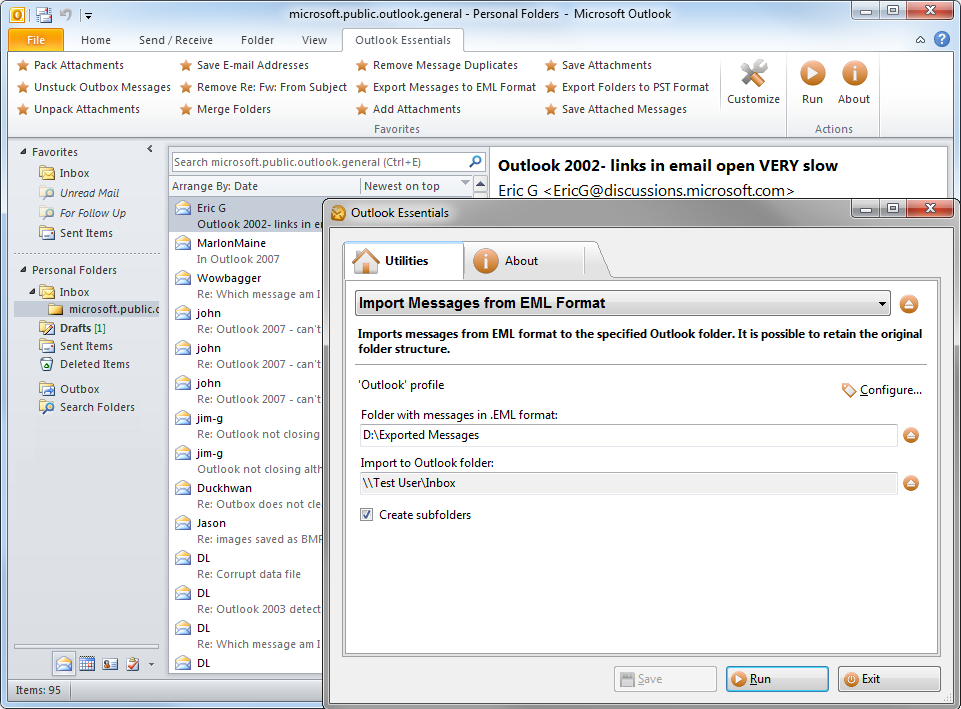Switch to Tasks view in navigation bar
This screenshot has height=709, width=961.
(133, 663)
